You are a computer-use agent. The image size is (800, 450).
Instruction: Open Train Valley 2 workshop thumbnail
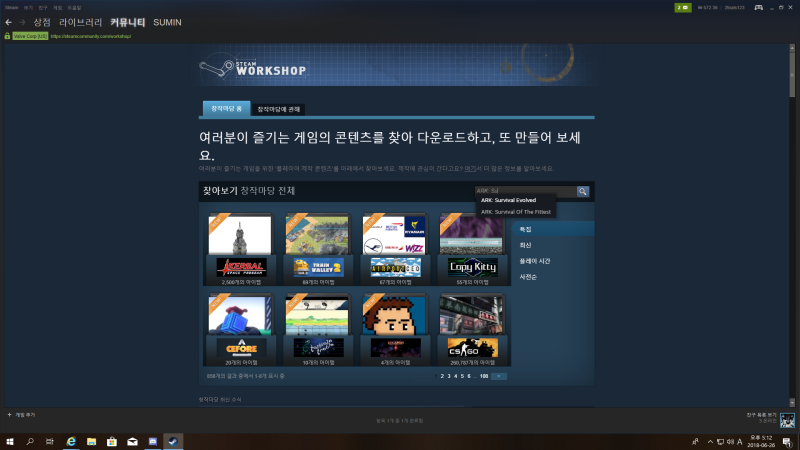[x=317, y=235]
